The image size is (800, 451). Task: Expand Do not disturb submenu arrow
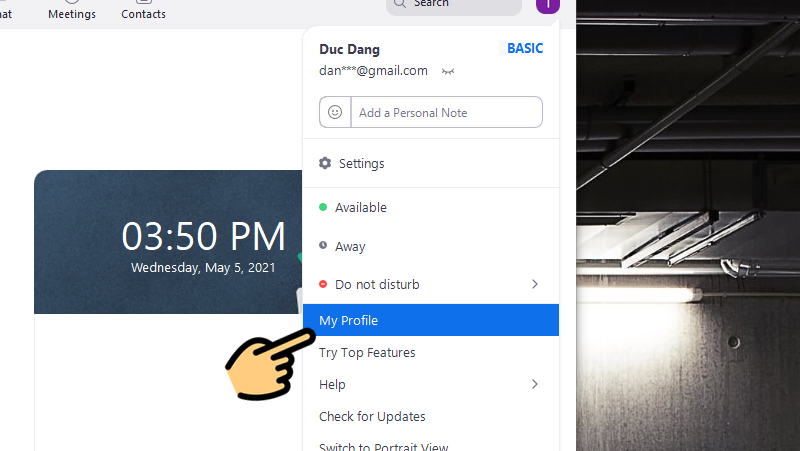pyautogui.click(x=534, y=284)
